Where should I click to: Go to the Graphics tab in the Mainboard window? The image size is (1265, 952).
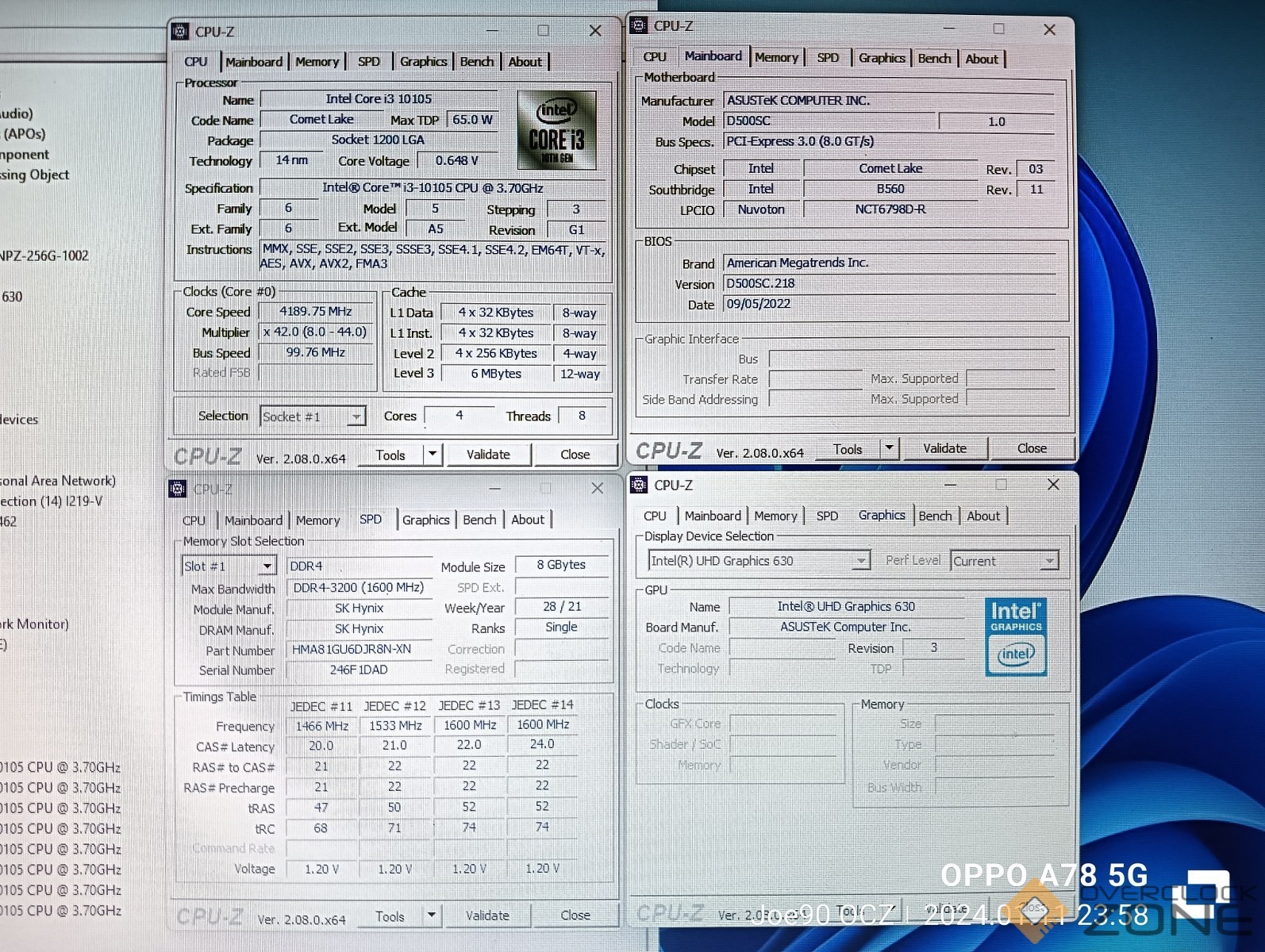(882, 58)
